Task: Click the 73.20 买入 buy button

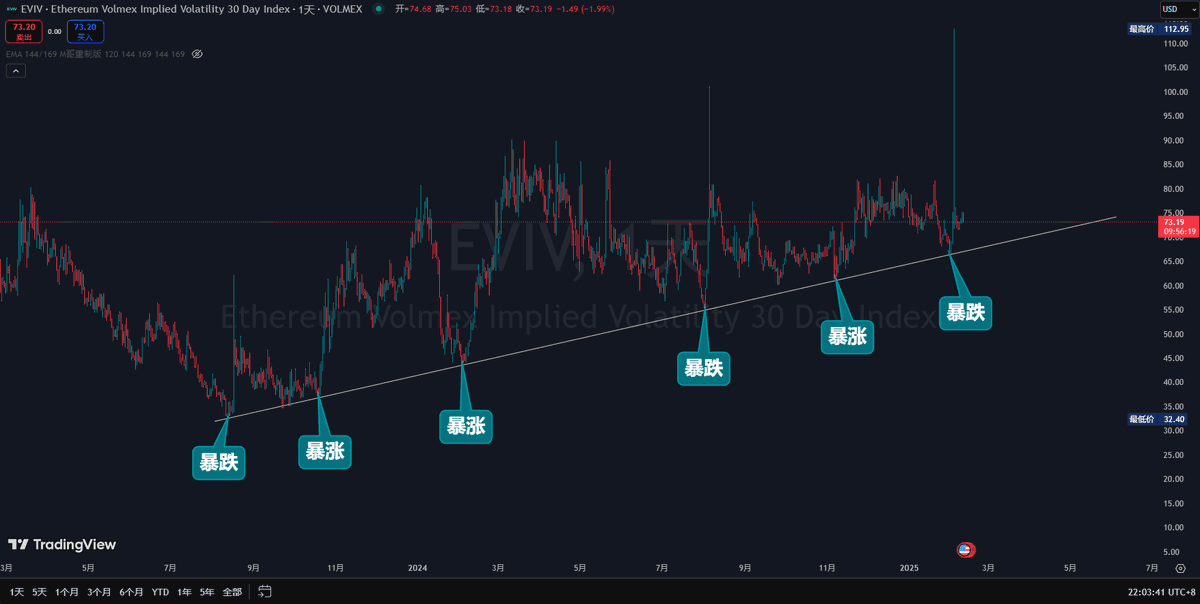Action: tap(85, 31)
